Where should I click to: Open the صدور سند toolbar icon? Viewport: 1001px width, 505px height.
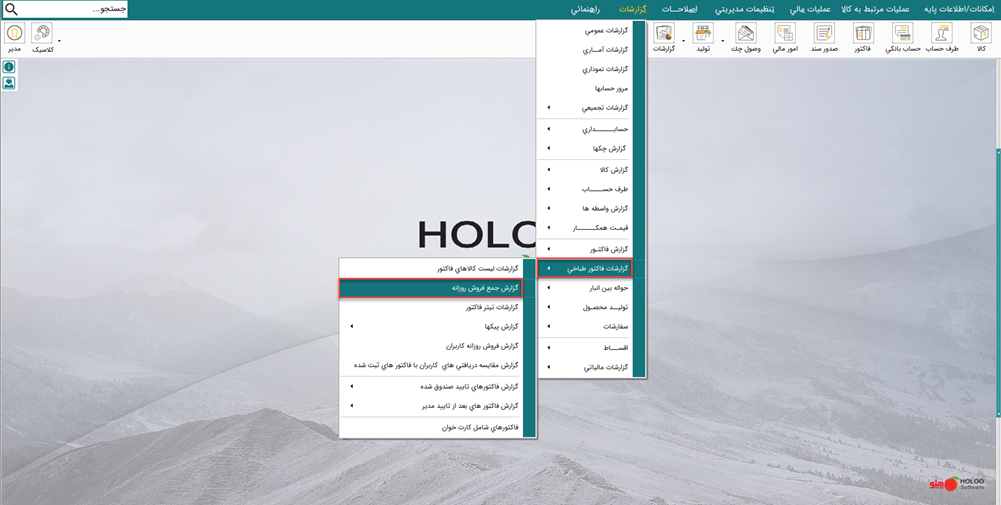pyautogui.click(x=824, y=38)
